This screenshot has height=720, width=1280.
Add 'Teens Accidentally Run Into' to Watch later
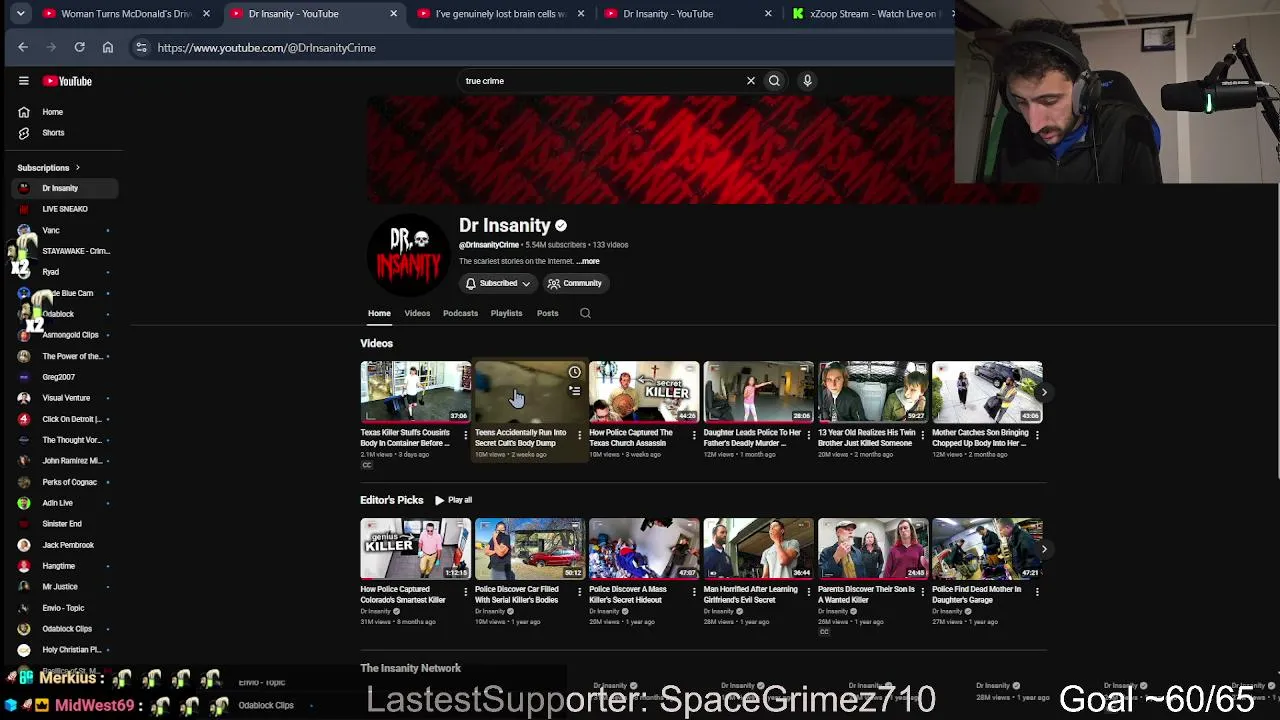pos(575,372)
